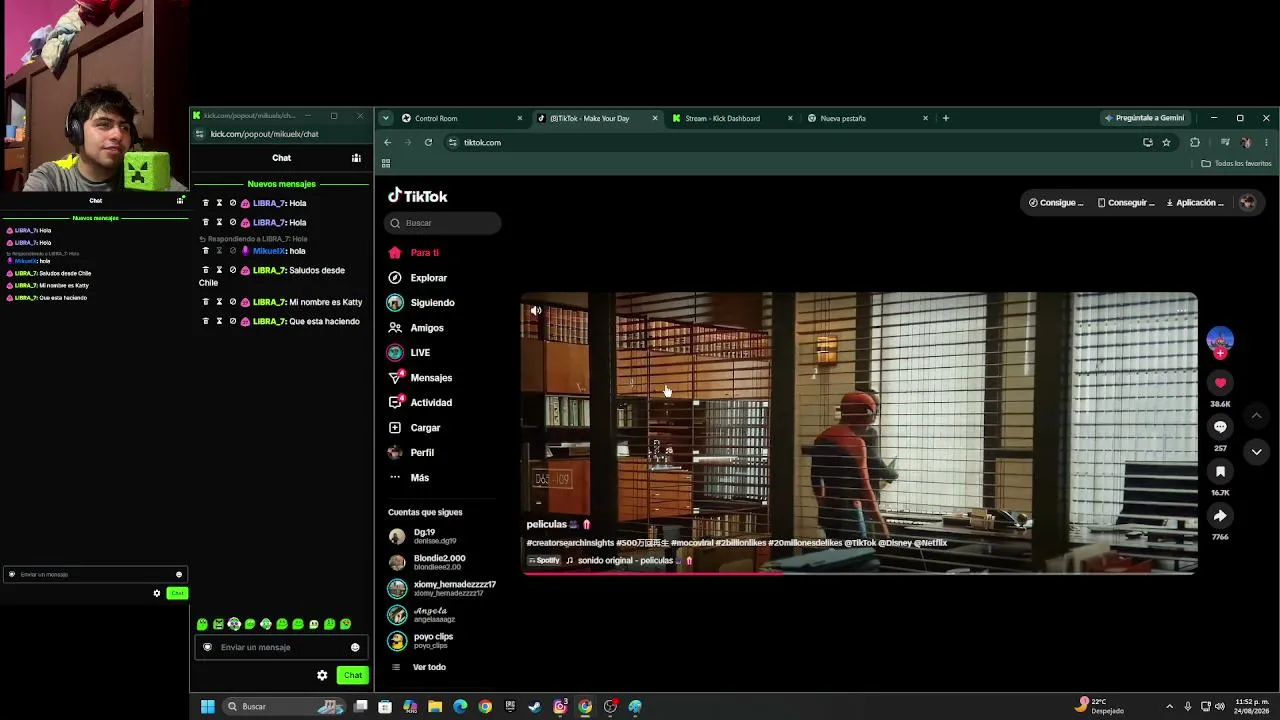Like the TikTok video with heart icon

click(1220, 383)
